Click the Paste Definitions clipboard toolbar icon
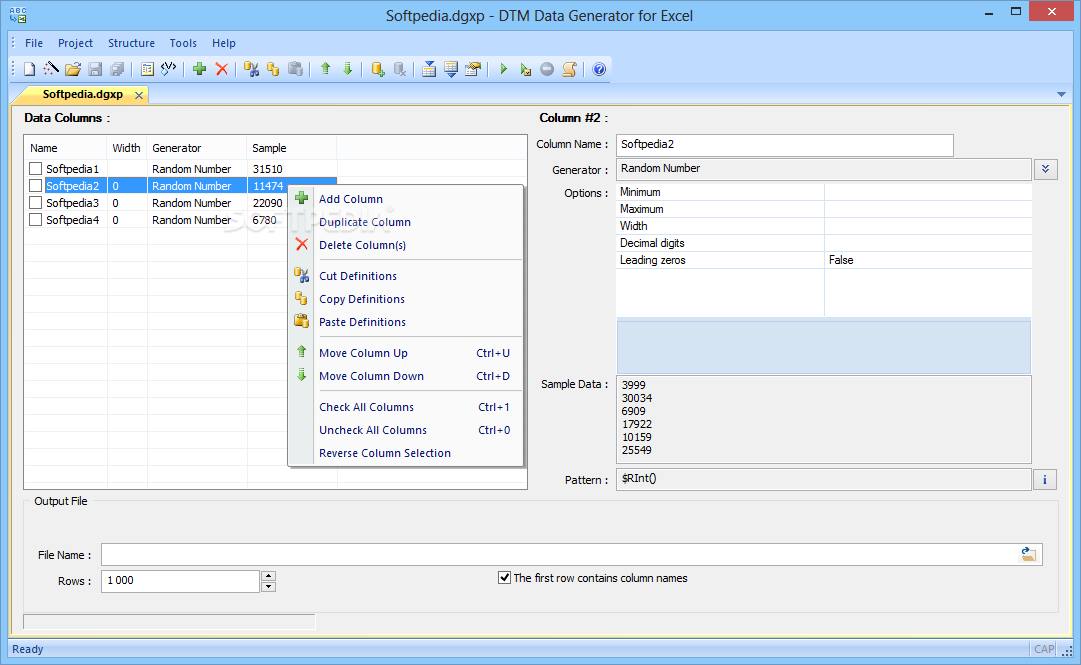This screenshot has height=665, width=1081. tap(295, 69)
